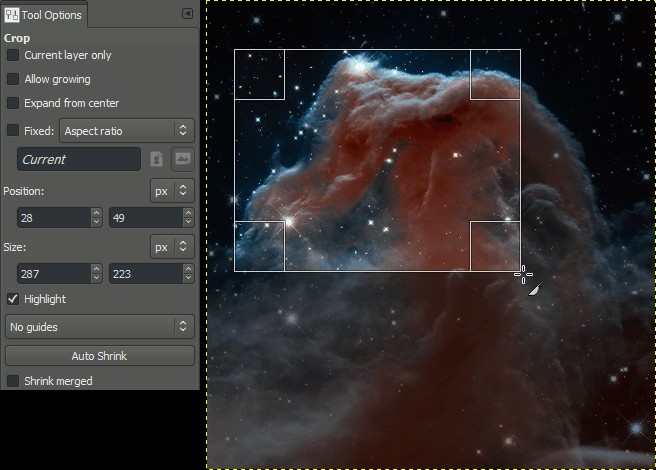Enable Expand from center option
This screenshot has width=656, height=470.
coord(13,103)
